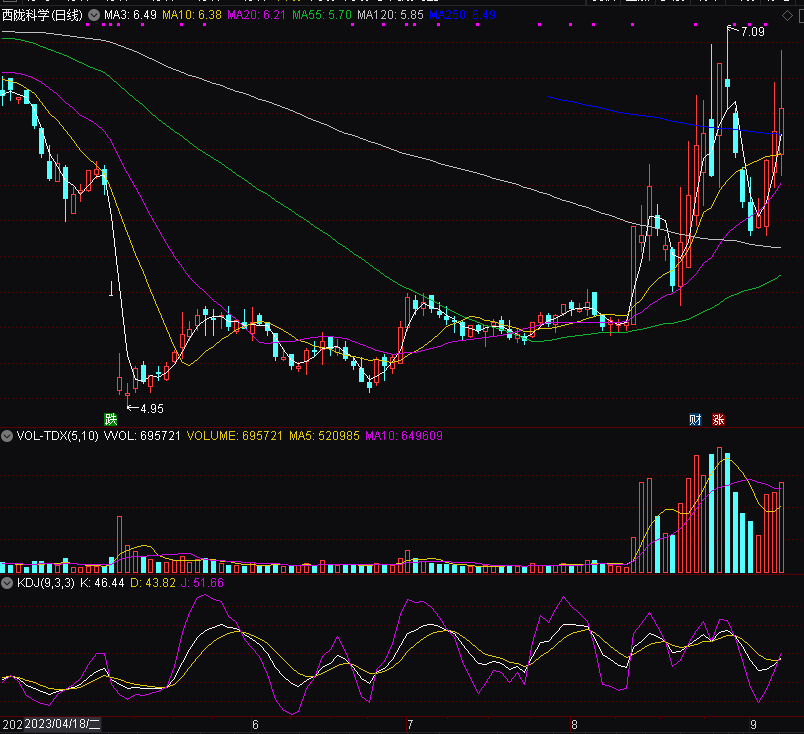This screenshot has height=734, width=804.
Task: Select the 西陇科学(日线) chart title
Action: click(x=43, y=16)
